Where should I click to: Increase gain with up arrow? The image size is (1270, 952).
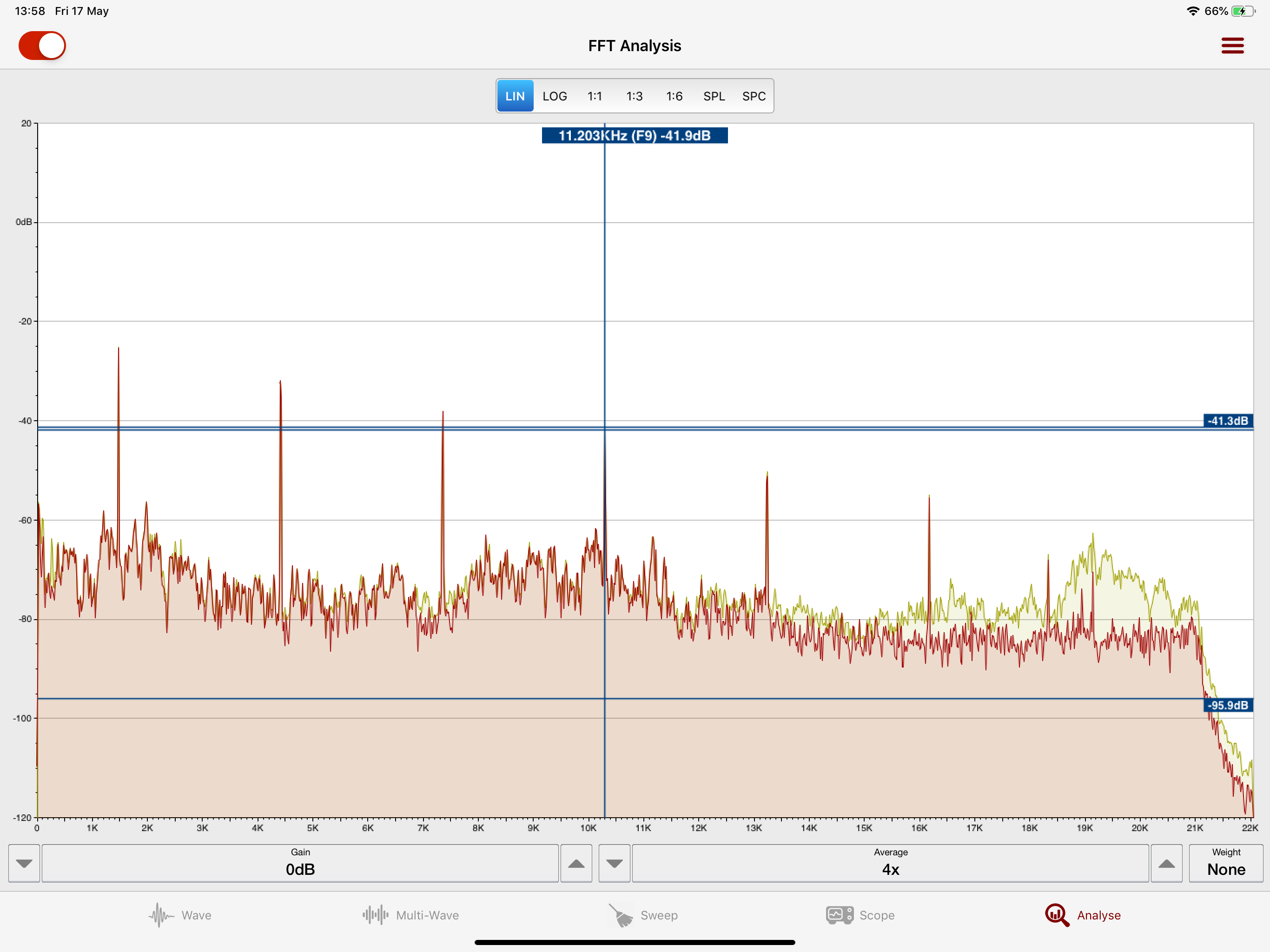(576, 863)
